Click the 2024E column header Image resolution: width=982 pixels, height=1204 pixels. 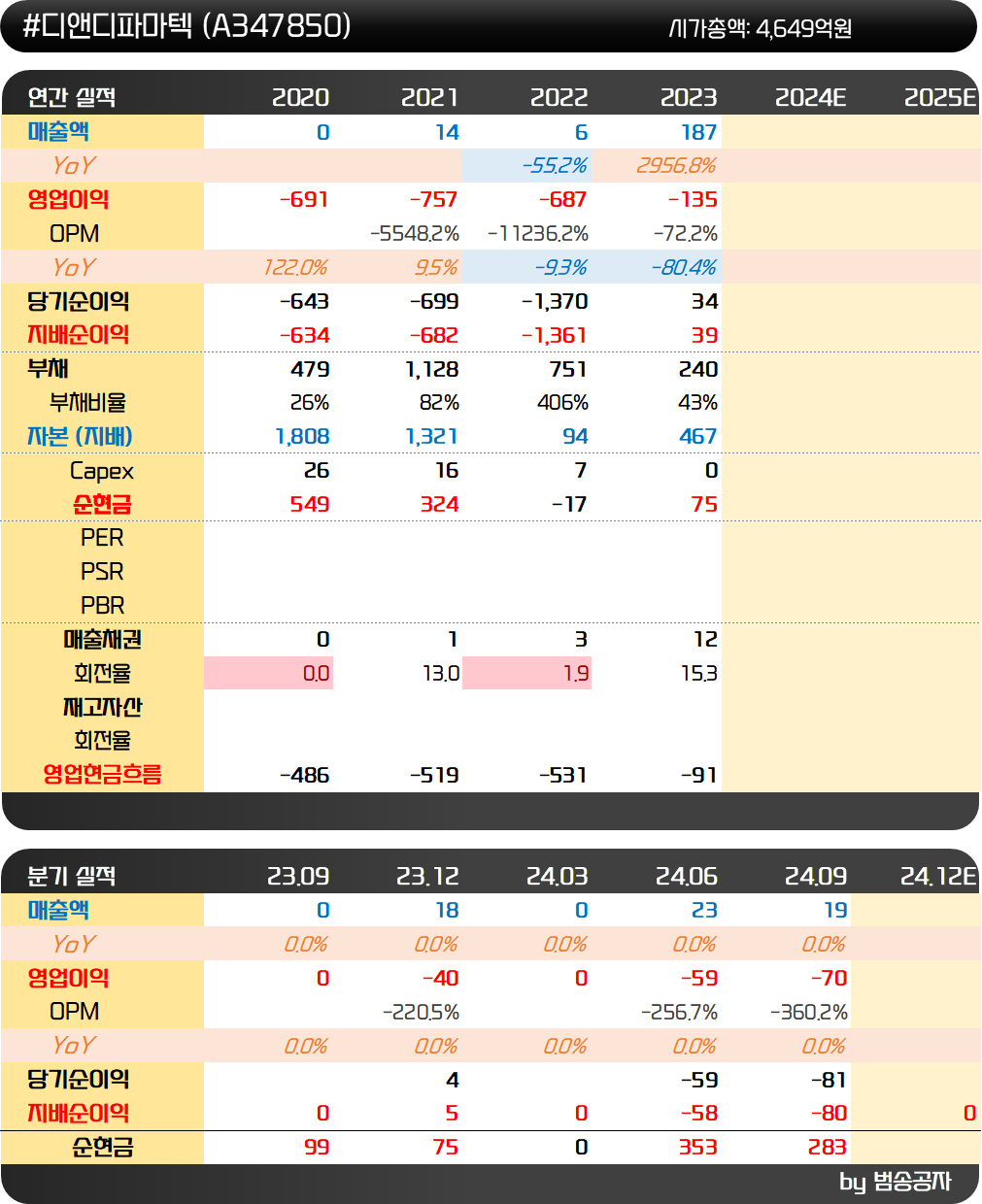[x=810, y=97]
